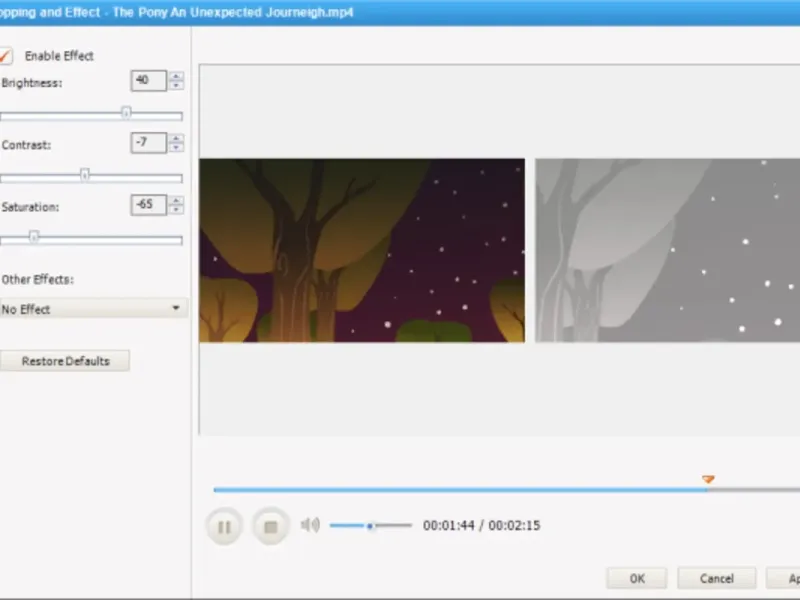Screen dimensions: 800x600
Task: Mute audio with the speaker icon
Action: point(310,525)
